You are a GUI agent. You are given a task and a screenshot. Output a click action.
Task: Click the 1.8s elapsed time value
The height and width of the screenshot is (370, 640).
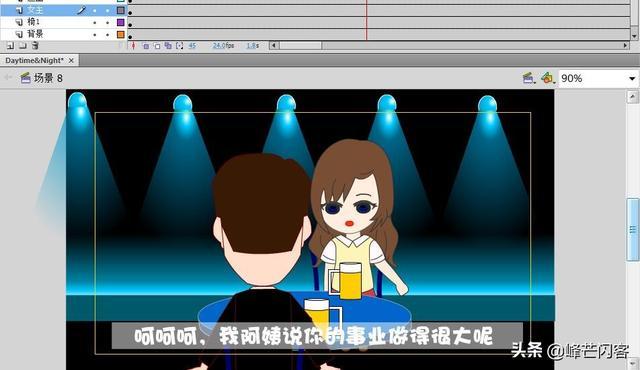253,46
